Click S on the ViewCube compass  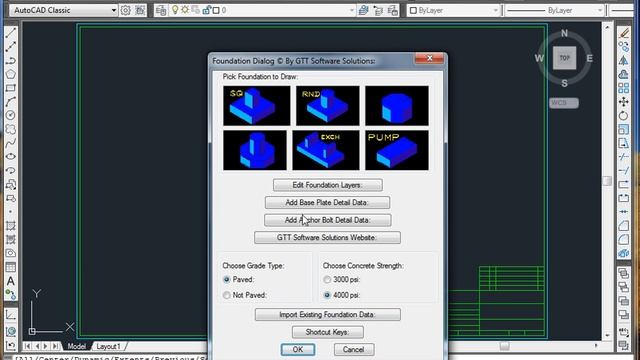point(564,83)
